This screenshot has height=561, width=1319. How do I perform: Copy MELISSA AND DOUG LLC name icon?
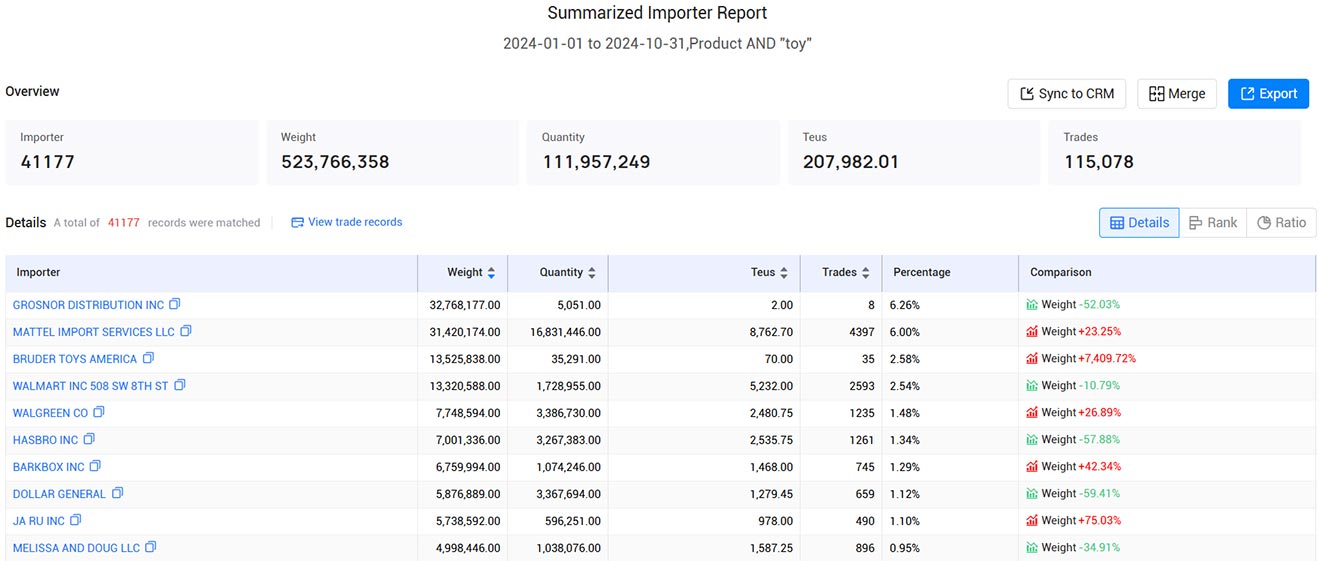(x=151, y=547)
